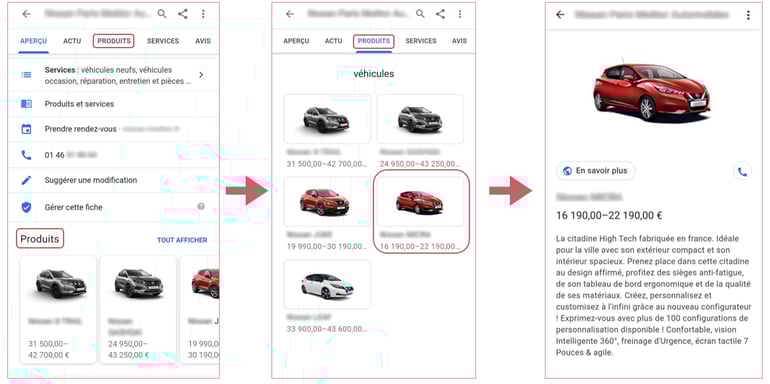The height and width of the screenshot is (384, 770).
Task: Select ACTU tab in middle screen
Action: (333, 41)
